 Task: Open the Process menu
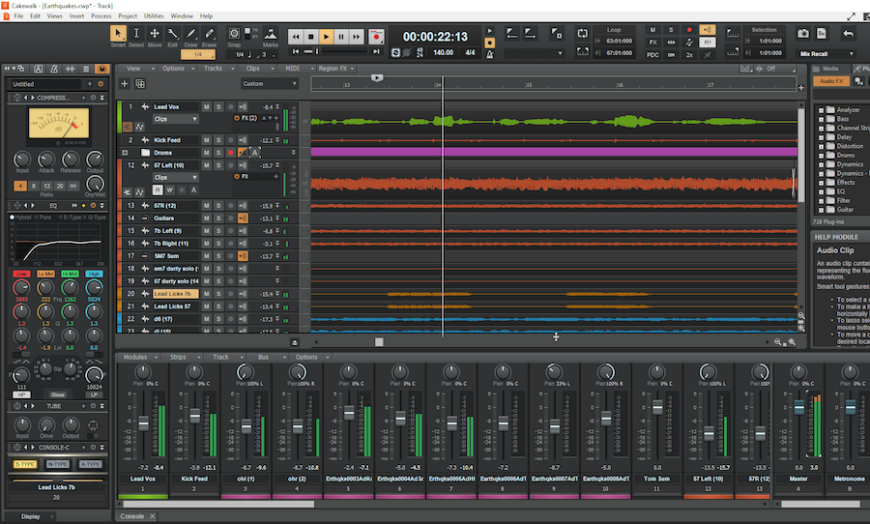coord(101,16)
